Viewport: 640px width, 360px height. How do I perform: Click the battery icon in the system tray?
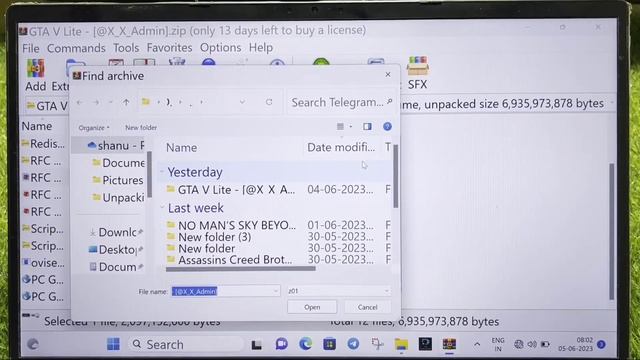(545, 344)
